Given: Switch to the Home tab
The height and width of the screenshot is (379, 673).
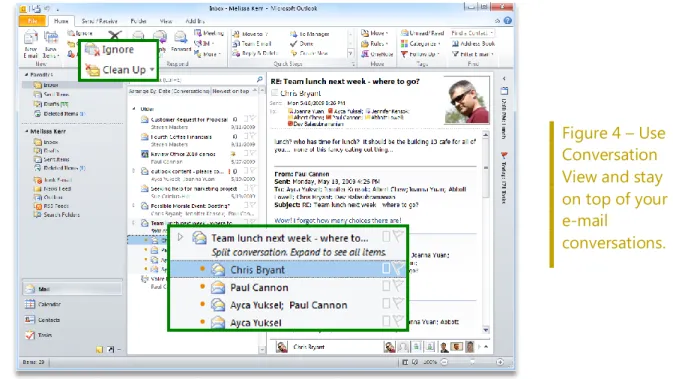Looking at the screenshot, I should pos(61,21).
